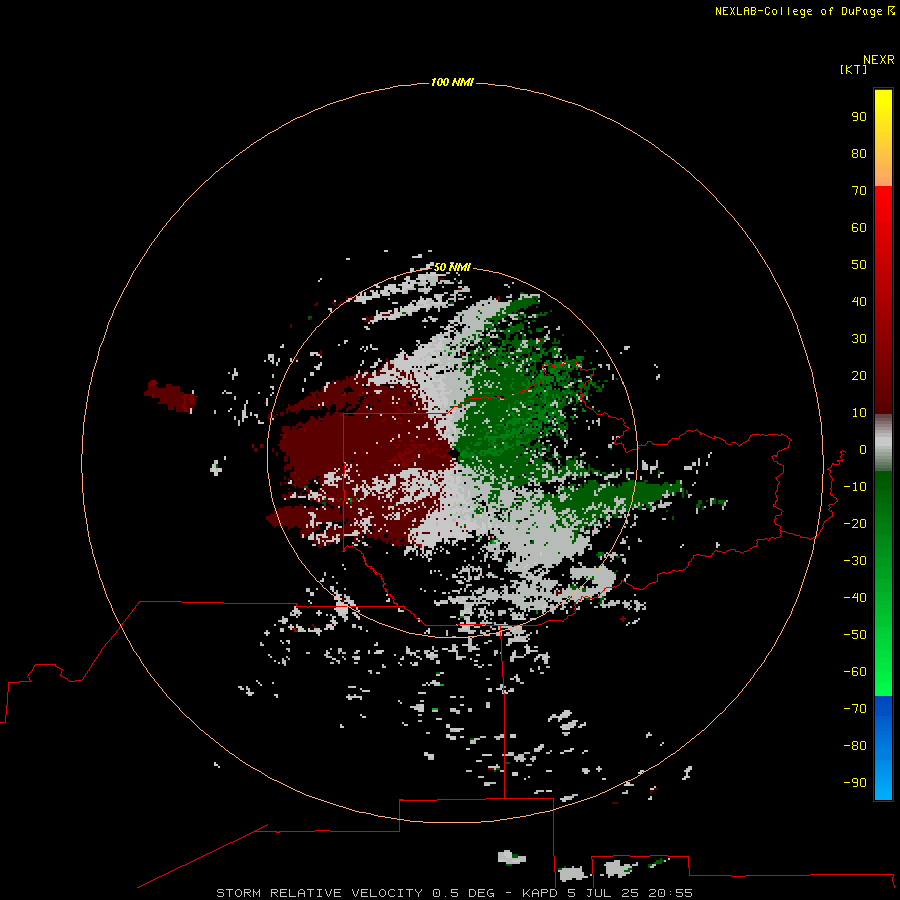Click the -10 value on velocity scale
Viewport: 900px width, 900px height.
point(855,487)
